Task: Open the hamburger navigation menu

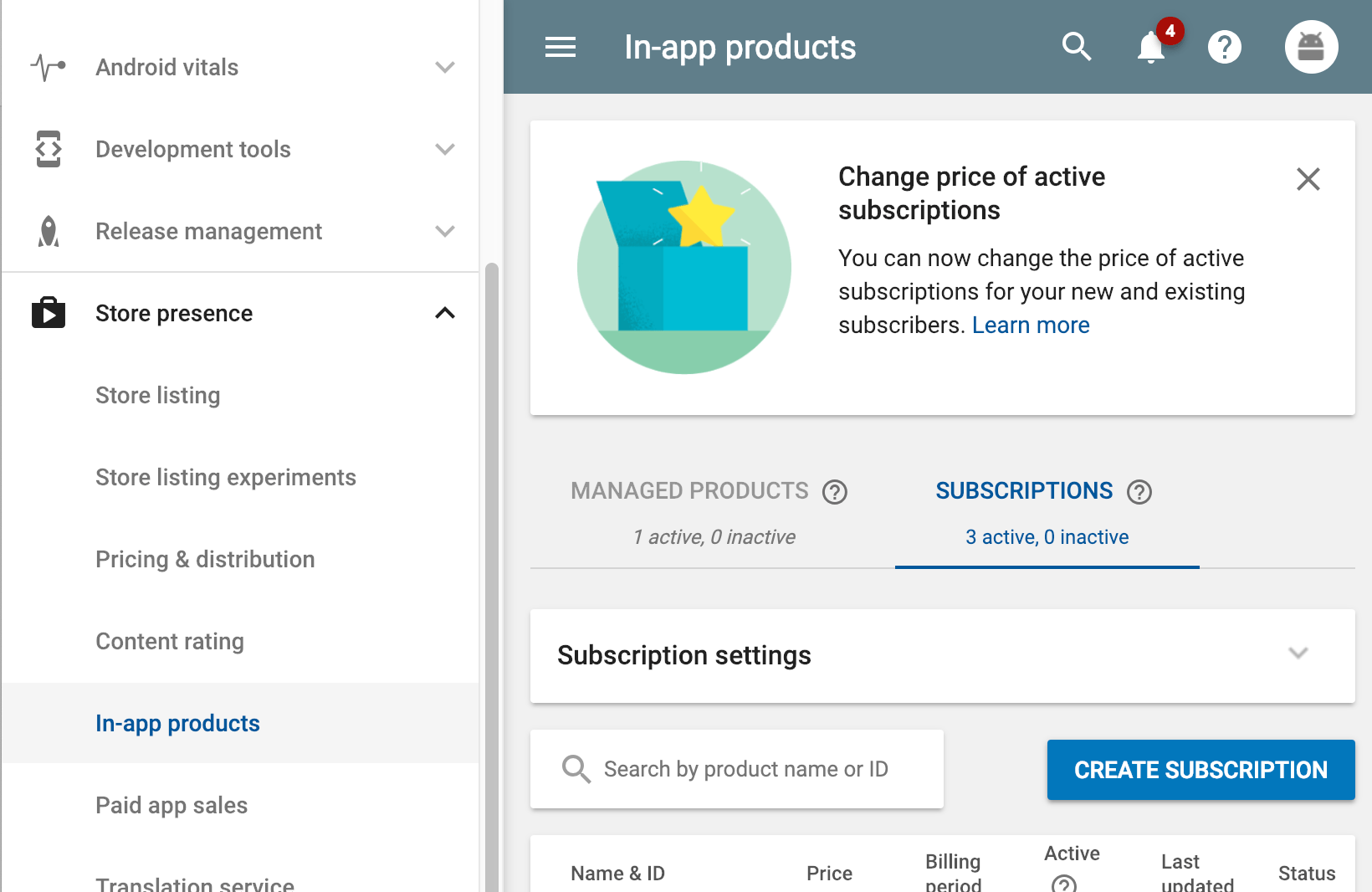Action: 561,47
